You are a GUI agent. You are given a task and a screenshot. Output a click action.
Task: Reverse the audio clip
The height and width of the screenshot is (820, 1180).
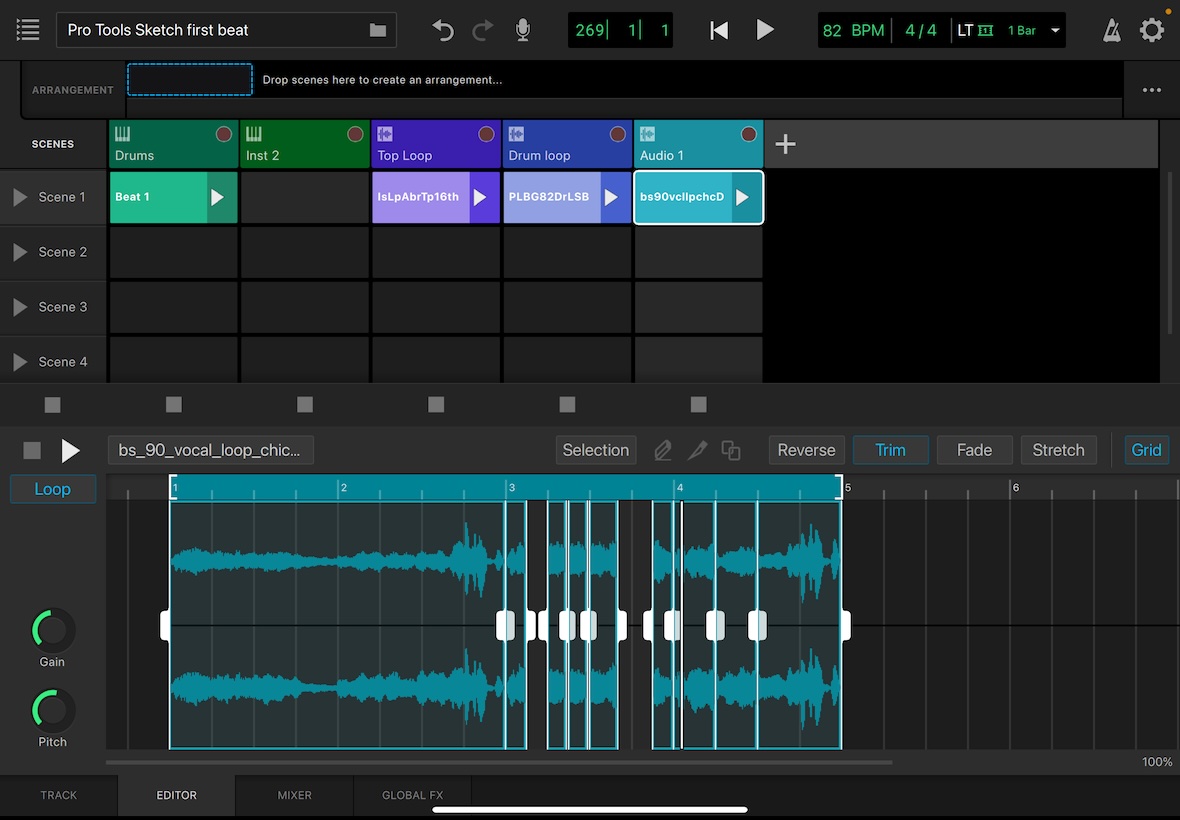tap(807, 450)
